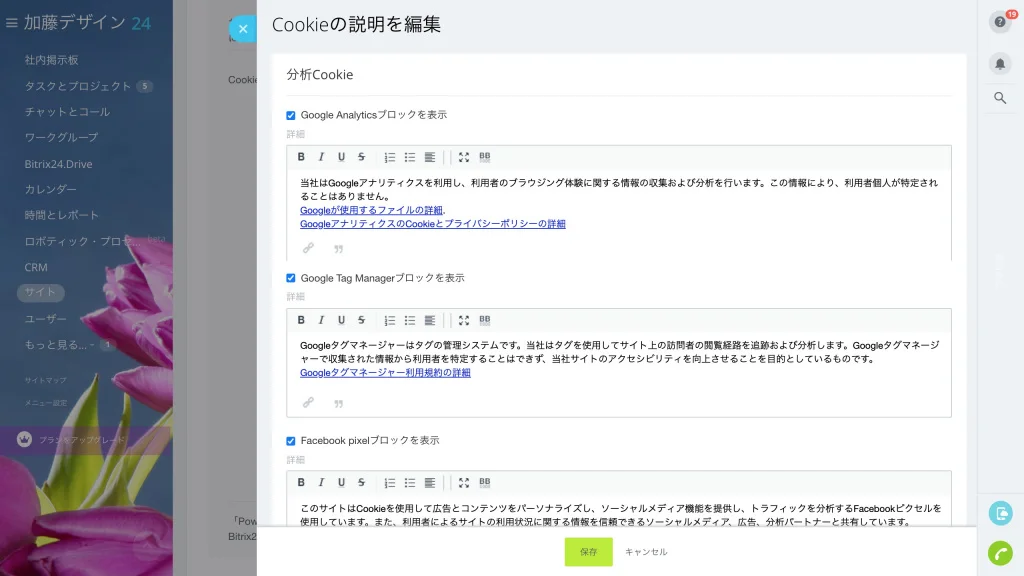Toggle strikethrough in Google Tag Manager editor
1024x576 pixels.
click(x=361, y=320)
